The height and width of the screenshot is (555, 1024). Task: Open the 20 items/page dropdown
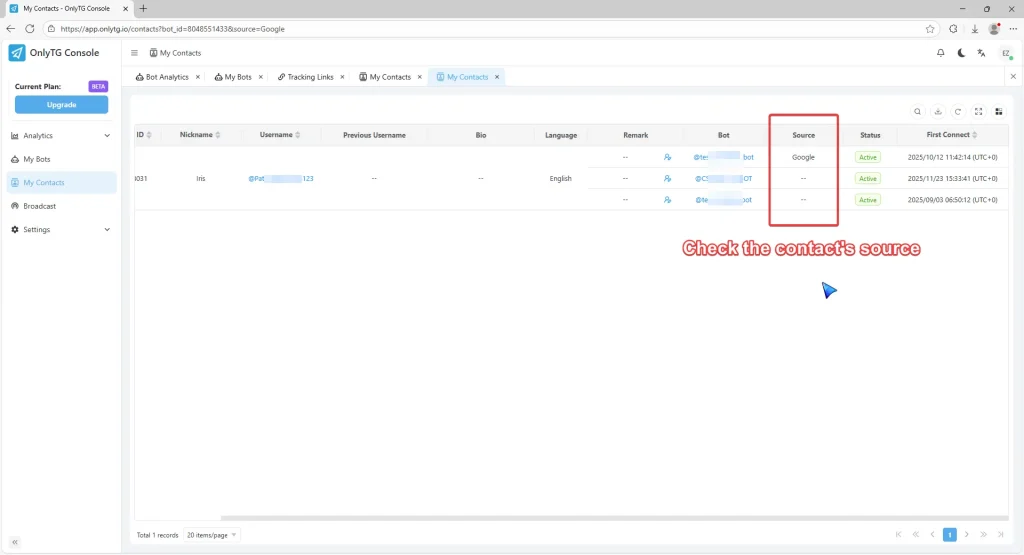tap(212, 535)
